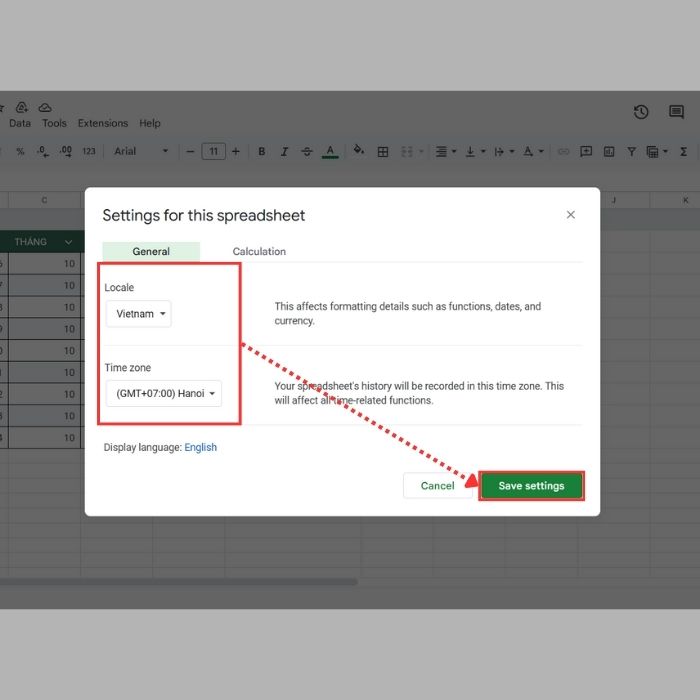This screenshot has width=700, height=700.
Task: Open the filter views table dropdown
Action: (x=657, y=152)
